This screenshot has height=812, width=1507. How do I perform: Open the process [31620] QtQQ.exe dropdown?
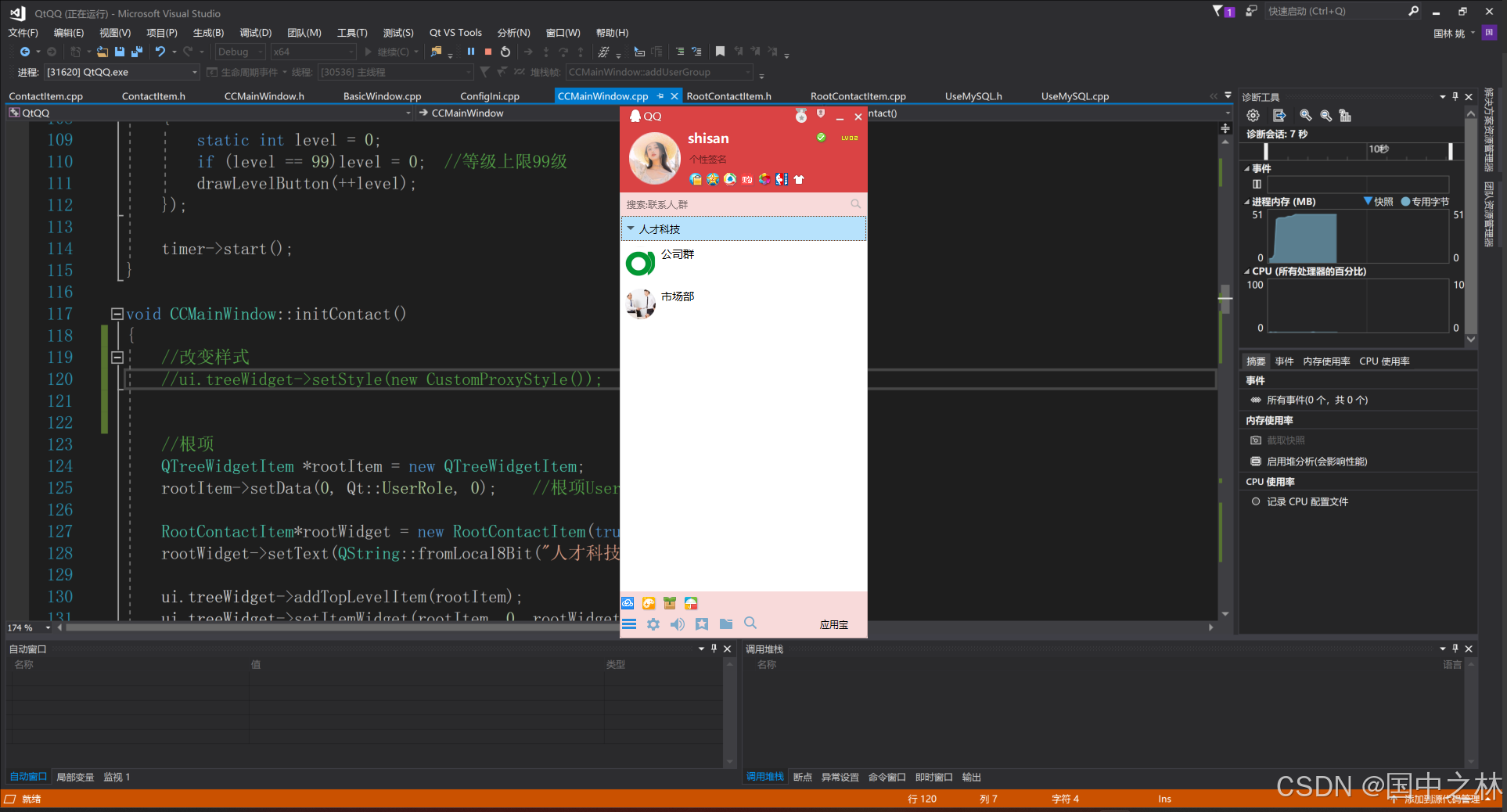[121, 72]
